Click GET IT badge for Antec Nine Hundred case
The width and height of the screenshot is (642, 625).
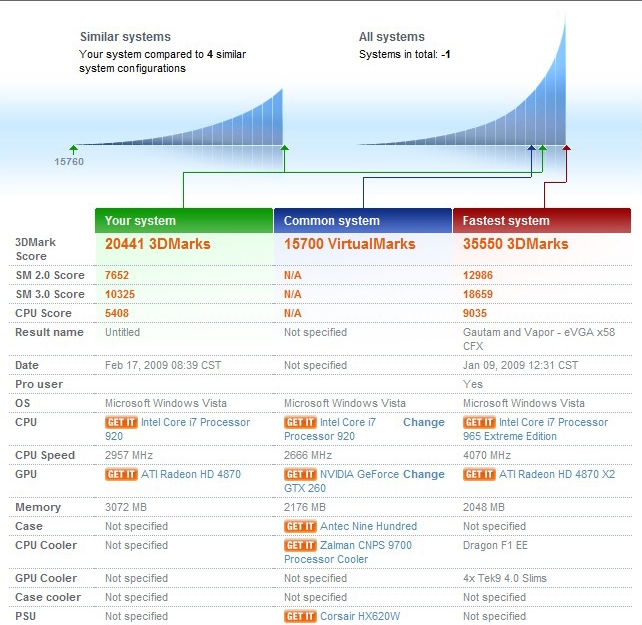[300, 526]
